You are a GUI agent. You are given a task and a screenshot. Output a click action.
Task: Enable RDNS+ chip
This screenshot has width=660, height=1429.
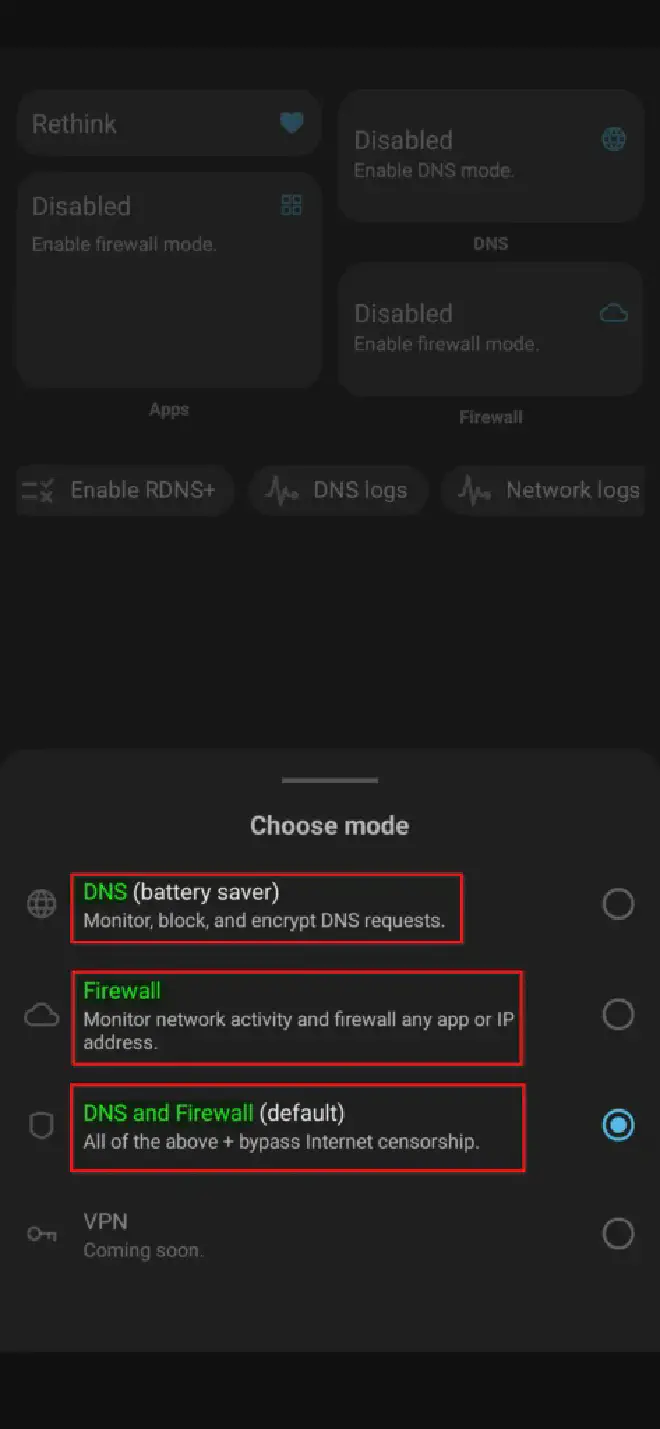coord(125,490)
